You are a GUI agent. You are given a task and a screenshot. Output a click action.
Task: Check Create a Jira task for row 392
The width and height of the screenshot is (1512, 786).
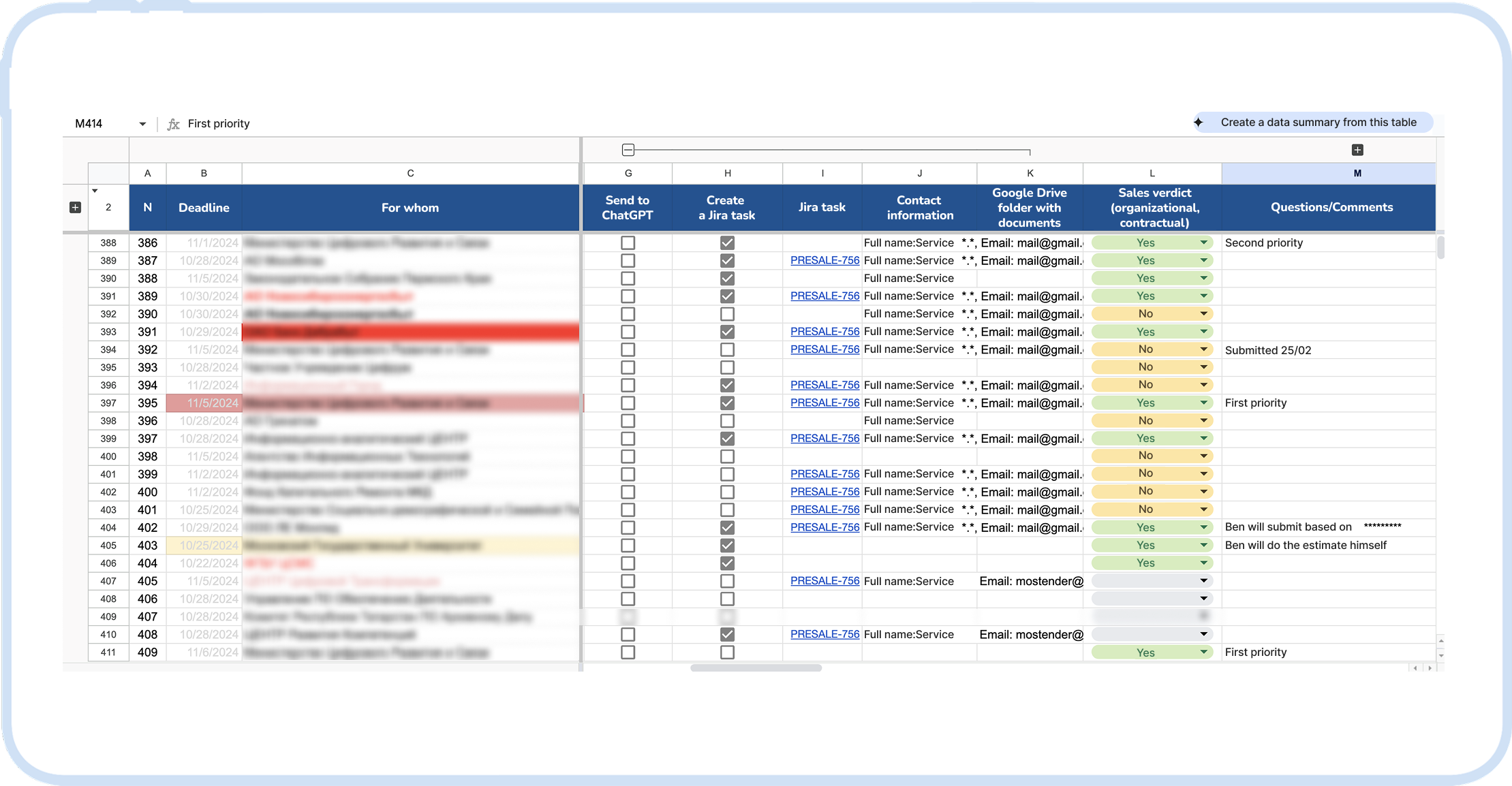[726, 349]
